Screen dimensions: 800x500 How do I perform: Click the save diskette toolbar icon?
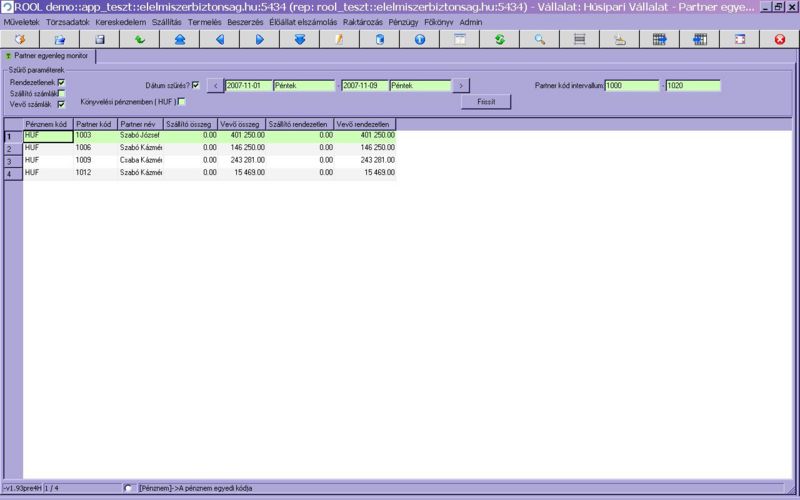[100, 39]
